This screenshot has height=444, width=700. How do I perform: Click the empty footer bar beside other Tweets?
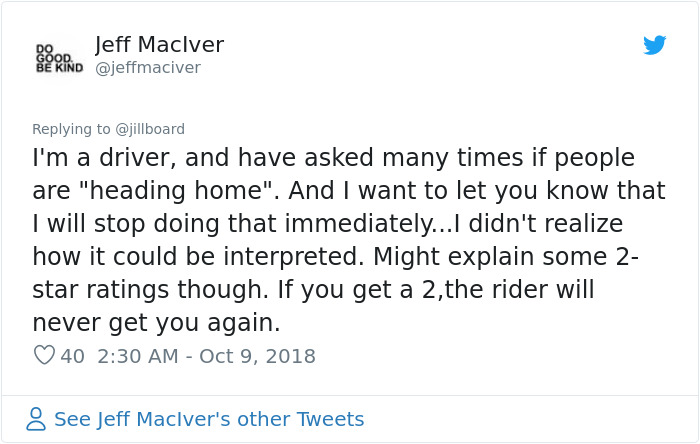[530, 419]
